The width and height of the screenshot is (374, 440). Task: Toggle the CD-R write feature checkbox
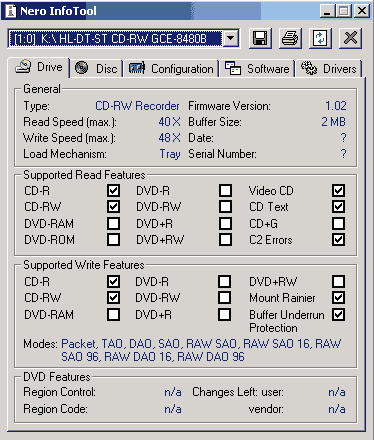click(x=113, y=281)
